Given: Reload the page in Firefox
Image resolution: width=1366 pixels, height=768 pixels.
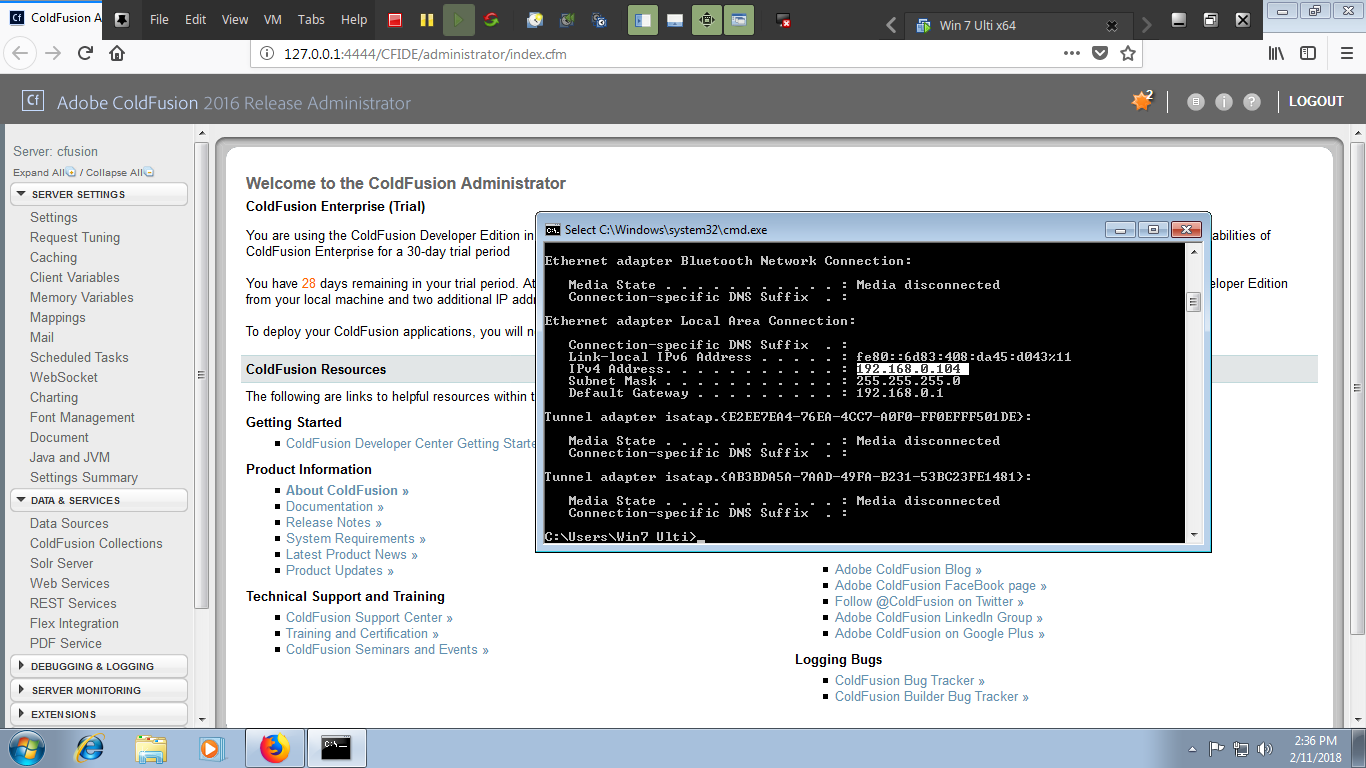Looking at the screenshot, I should pos(86,53).
